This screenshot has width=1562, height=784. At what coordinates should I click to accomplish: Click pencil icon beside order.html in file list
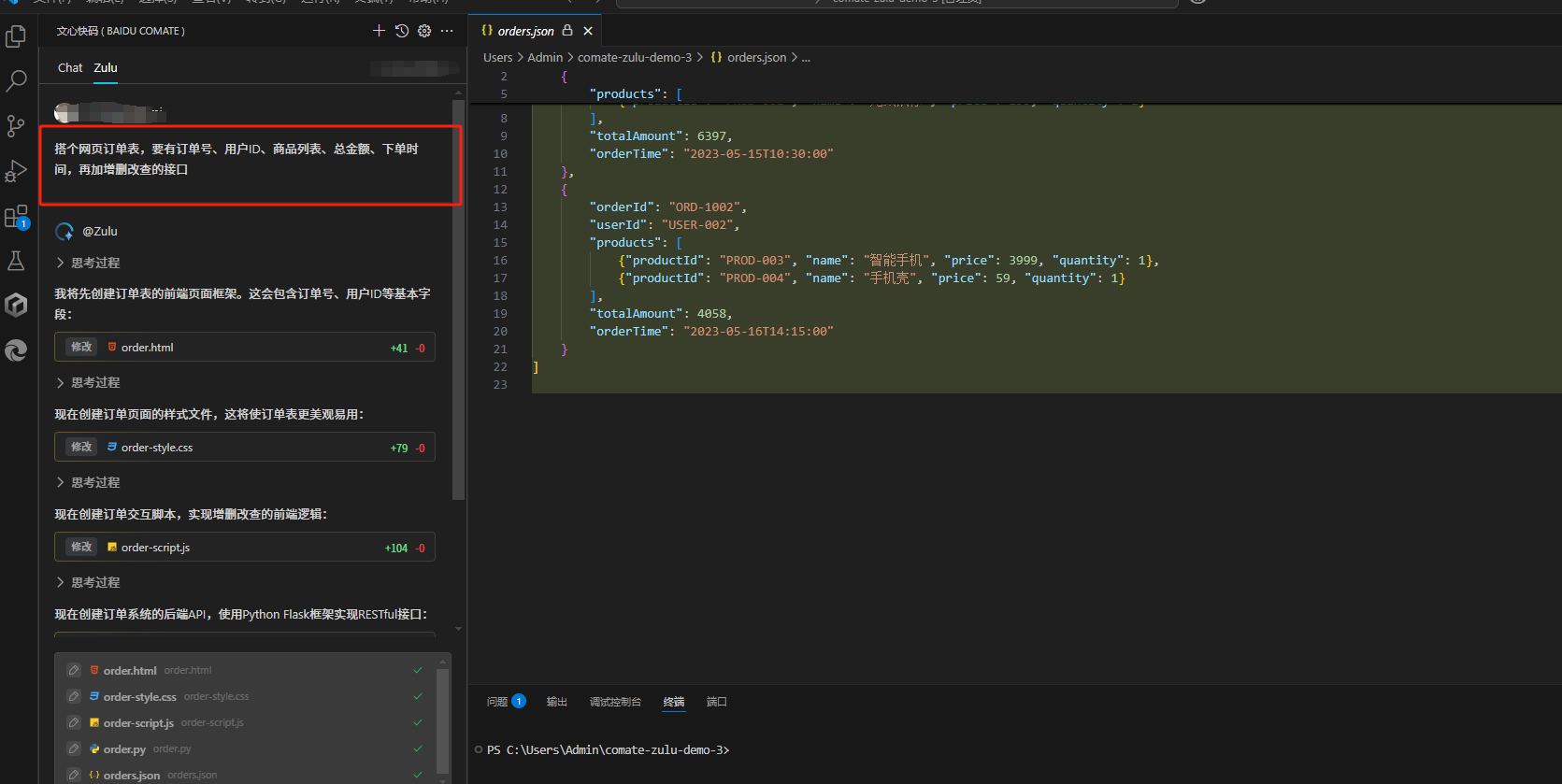point(74,670)
